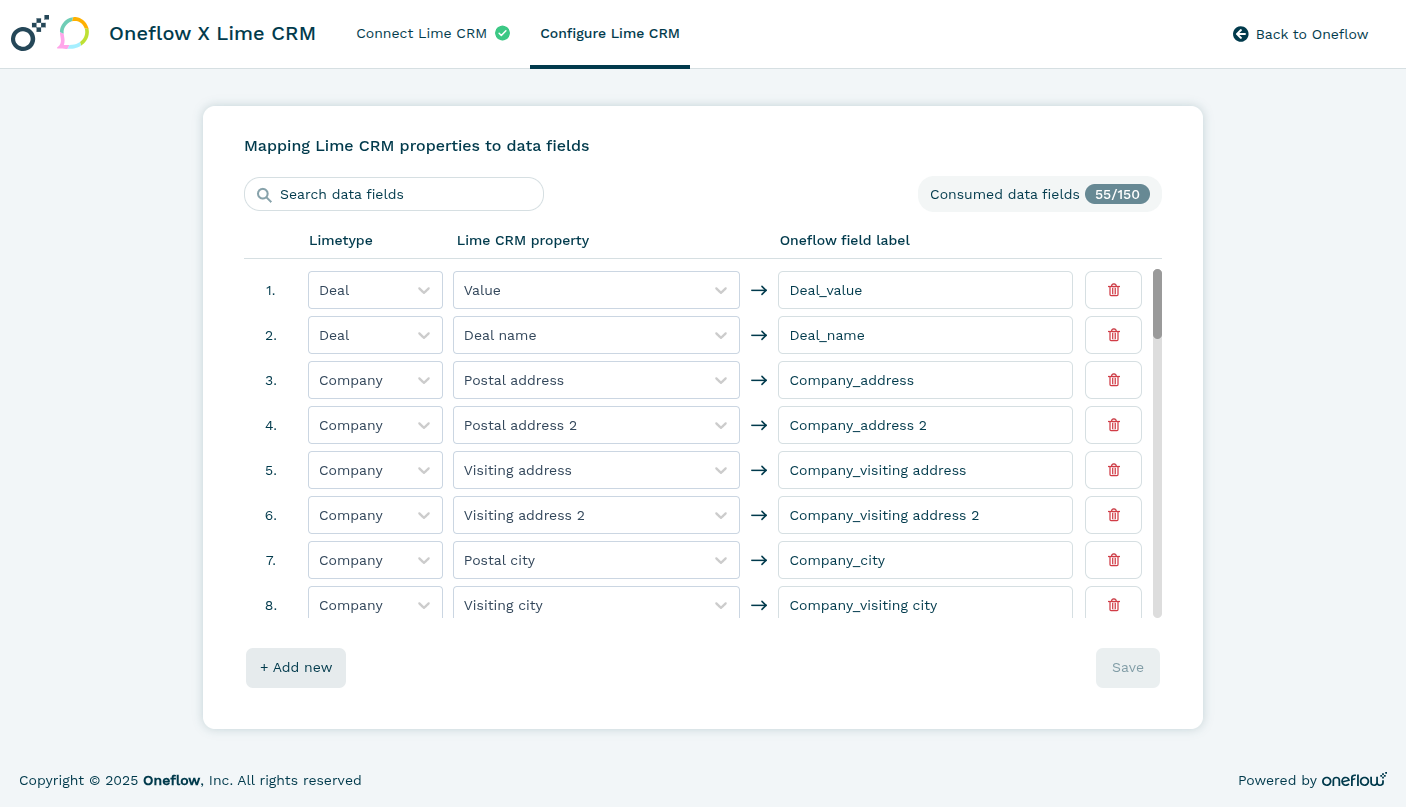Edit the Company_address 2 field label
This screenshot has height=807, width=1406.
925,425
